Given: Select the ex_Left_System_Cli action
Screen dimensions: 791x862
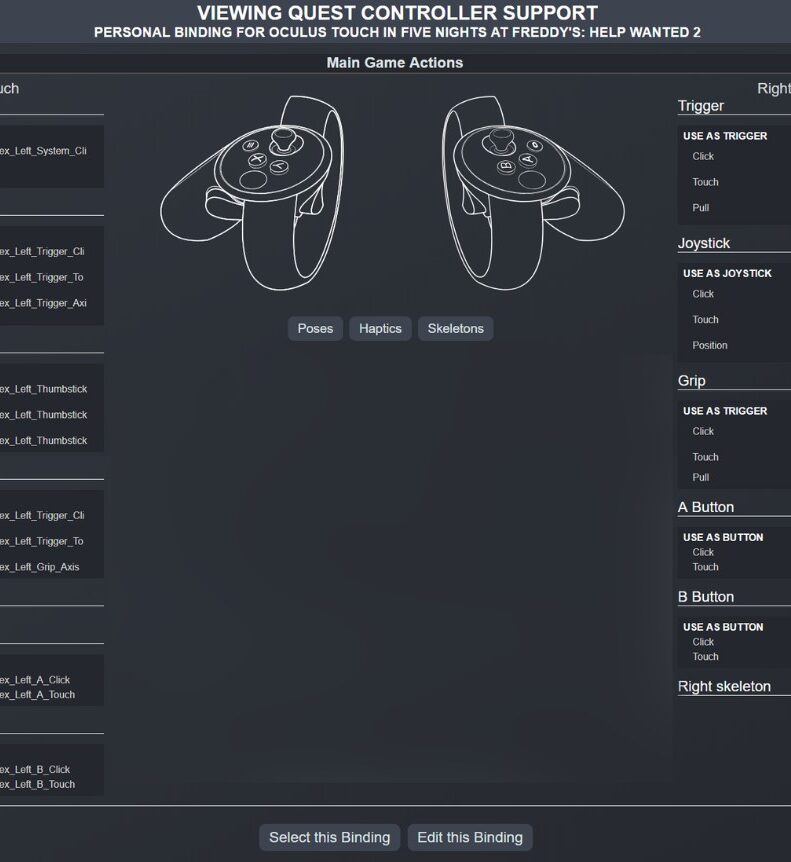Looking at the screenshot, I should point(43,151).
